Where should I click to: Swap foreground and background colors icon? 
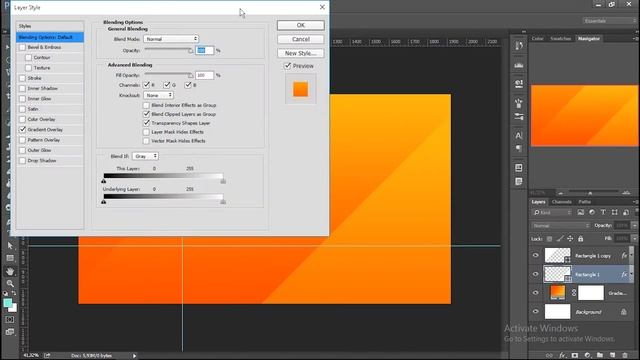pos(14,293)
